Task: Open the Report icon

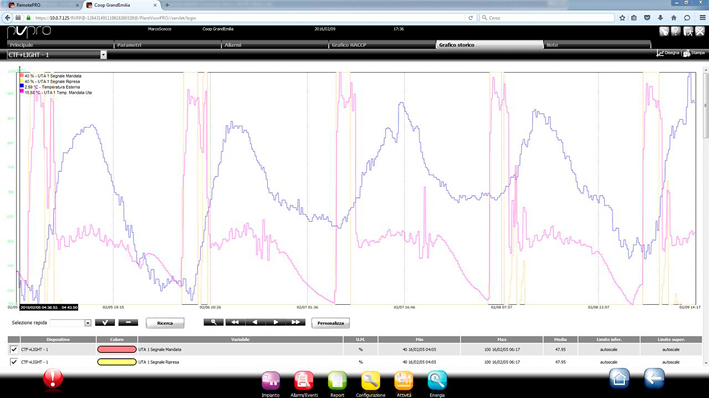Action: (x=337, y=381)
